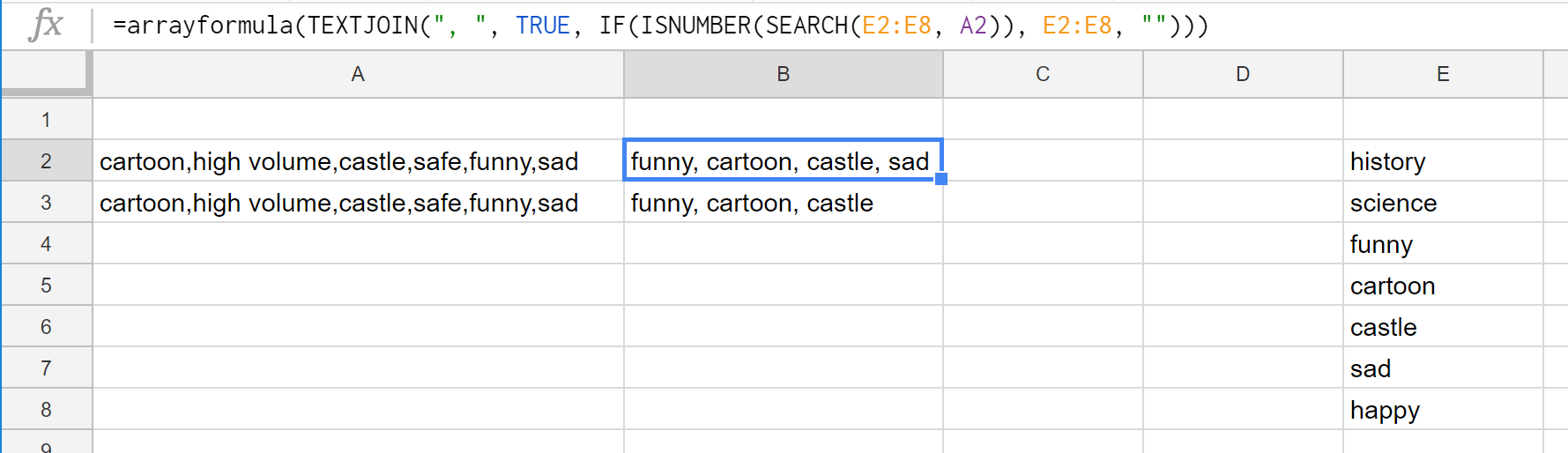Select column B header

point(783,74)
